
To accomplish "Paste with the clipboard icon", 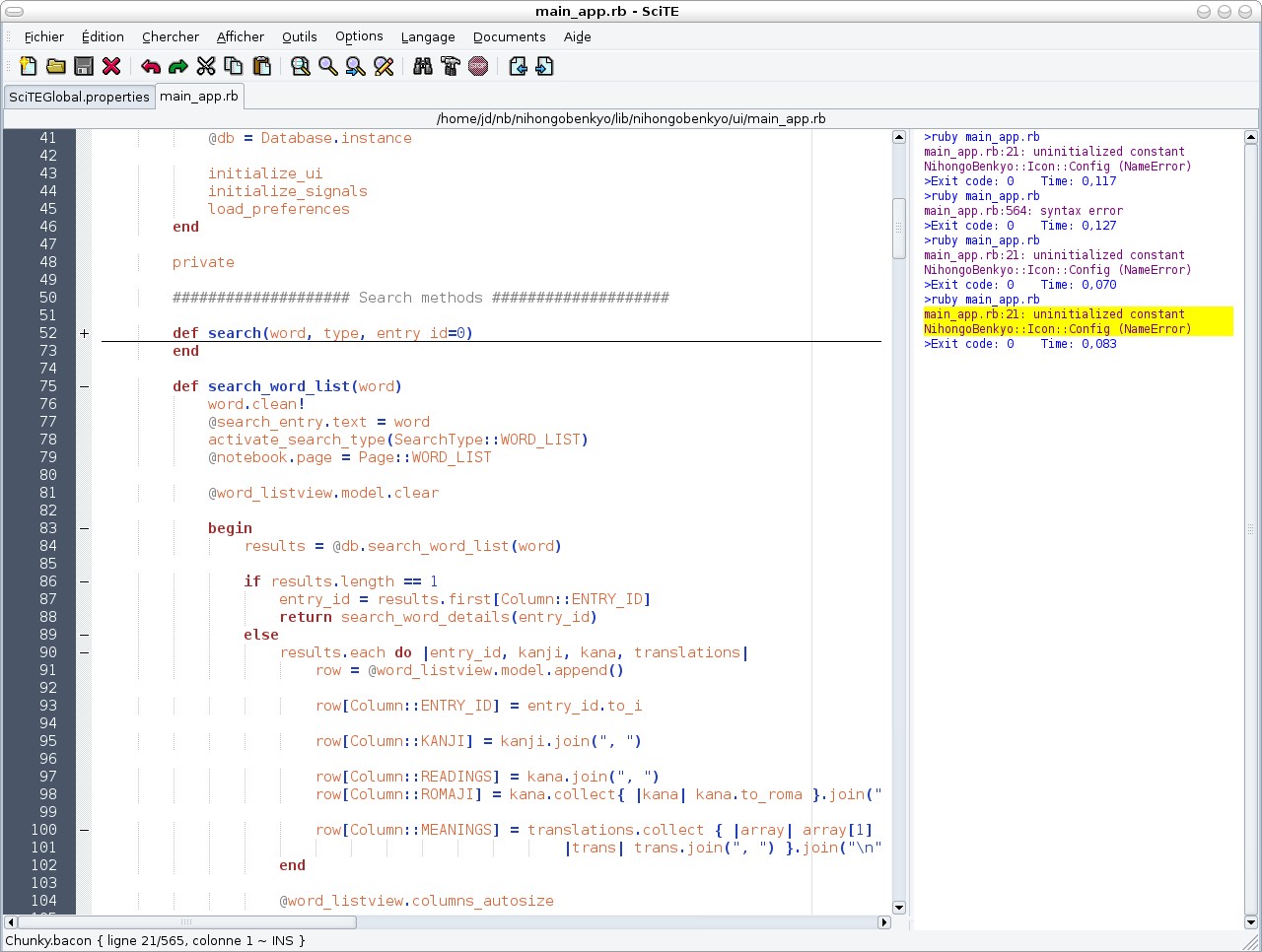I will 261,66.
